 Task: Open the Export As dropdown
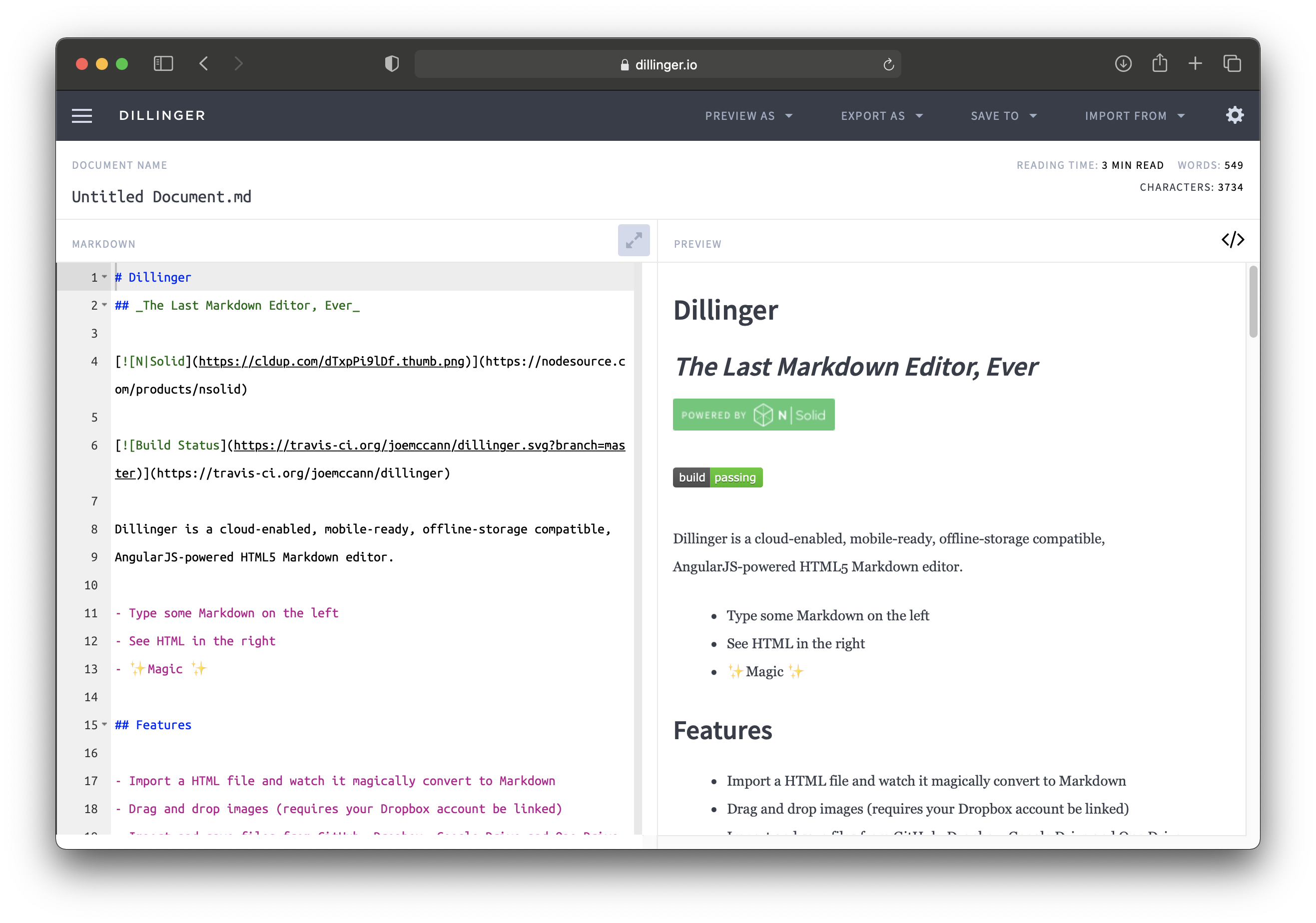881,116
